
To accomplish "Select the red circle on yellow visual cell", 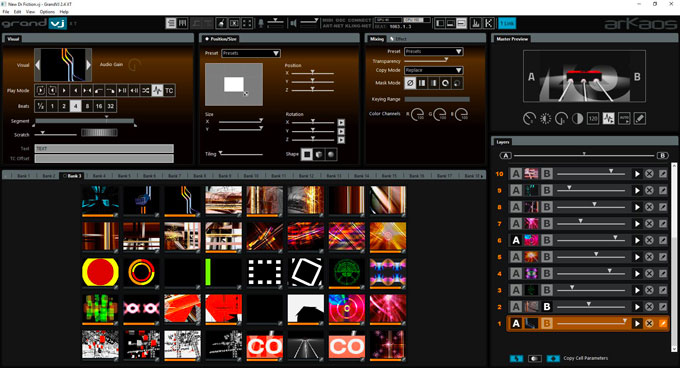I will click(100, 273).
